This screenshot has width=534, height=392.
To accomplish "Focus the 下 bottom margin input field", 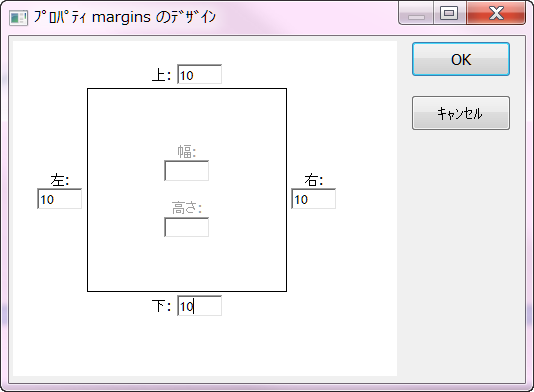I will (x=200, y=306).
